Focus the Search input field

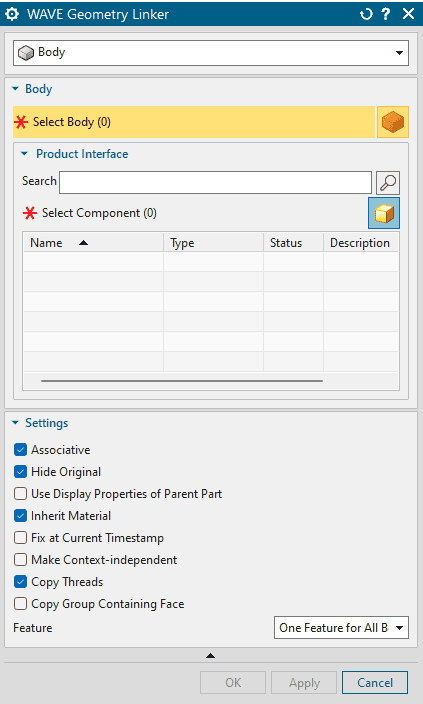pyautogui.click(x=216, y=182)
